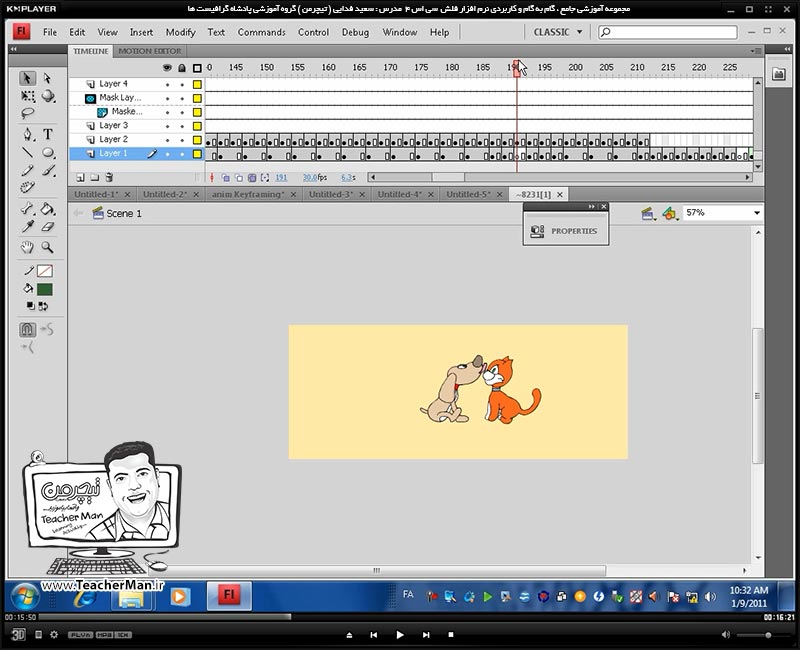The height and width of the screenshot is (650, 800).
Task: Click KMPlayer play button
Action: (400, 635)
